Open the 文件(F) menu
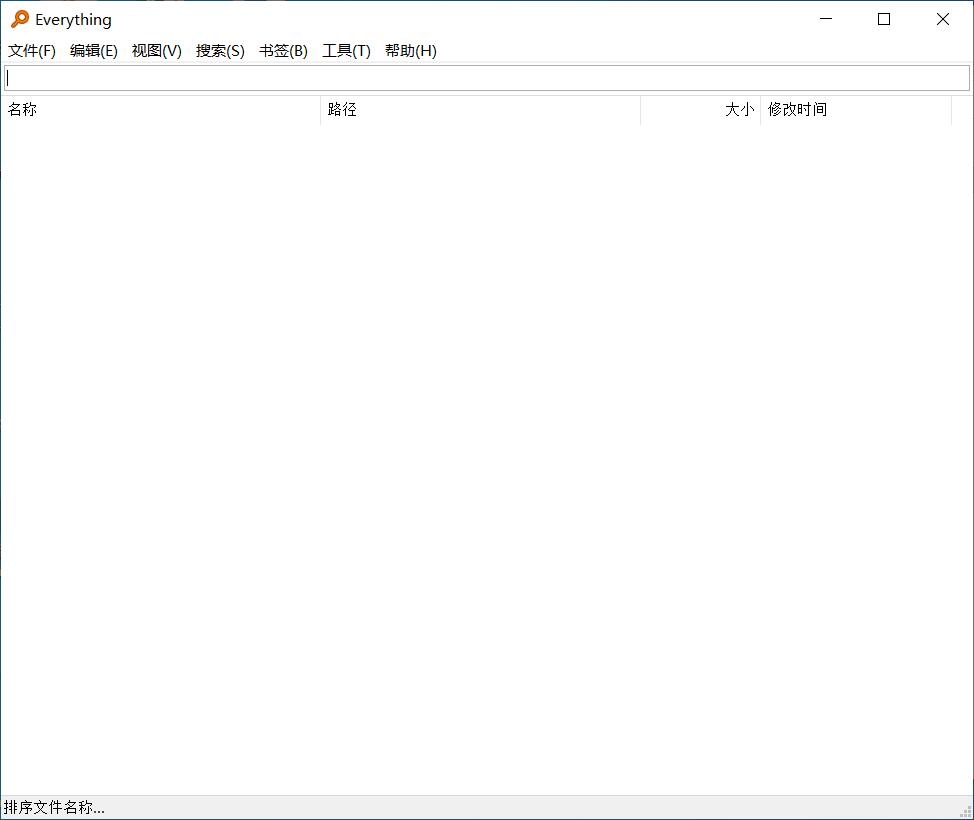The width and height of the screenshot is (974, 820). coord(32,51)
